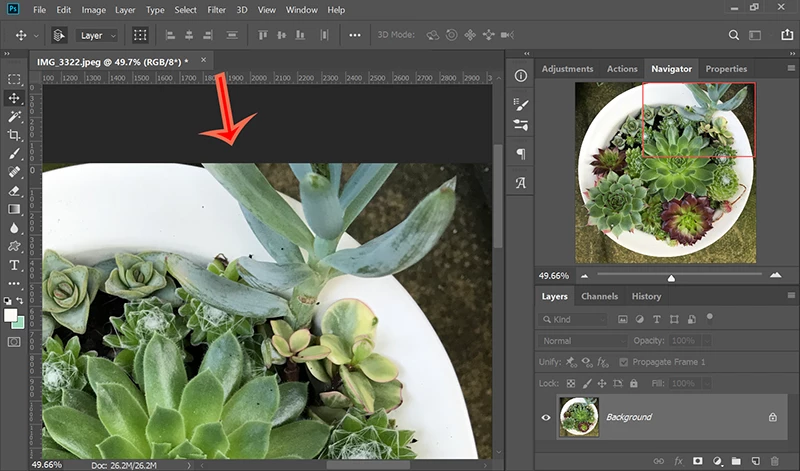Align right edges in options bar

[x=208, y=35]
